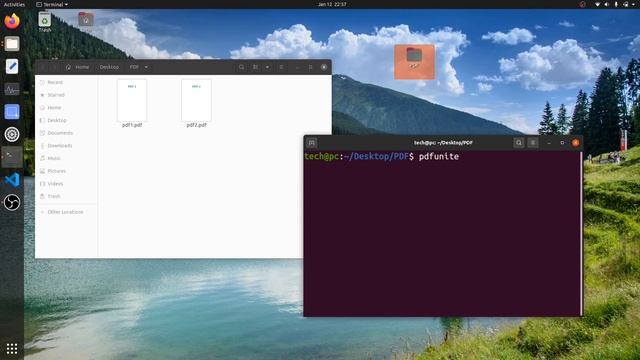Viewport: 640px width, 360px height.
Task: Launch the text editor dock icon
Action: [12, 66]
